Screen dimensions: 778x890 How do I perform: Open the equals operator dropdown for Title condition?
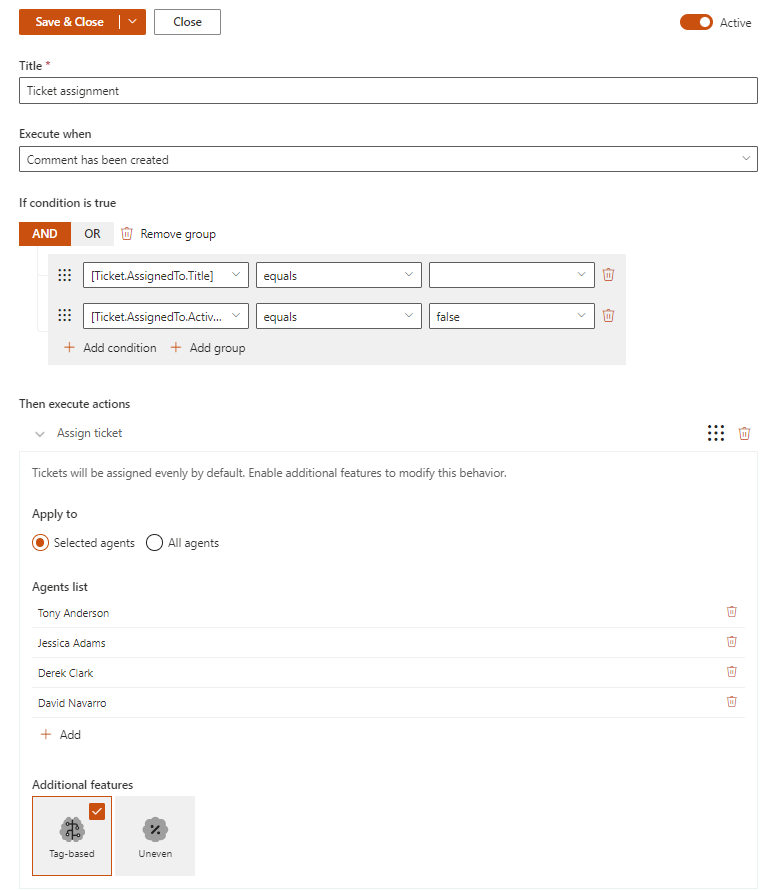[x=339, y=275]
